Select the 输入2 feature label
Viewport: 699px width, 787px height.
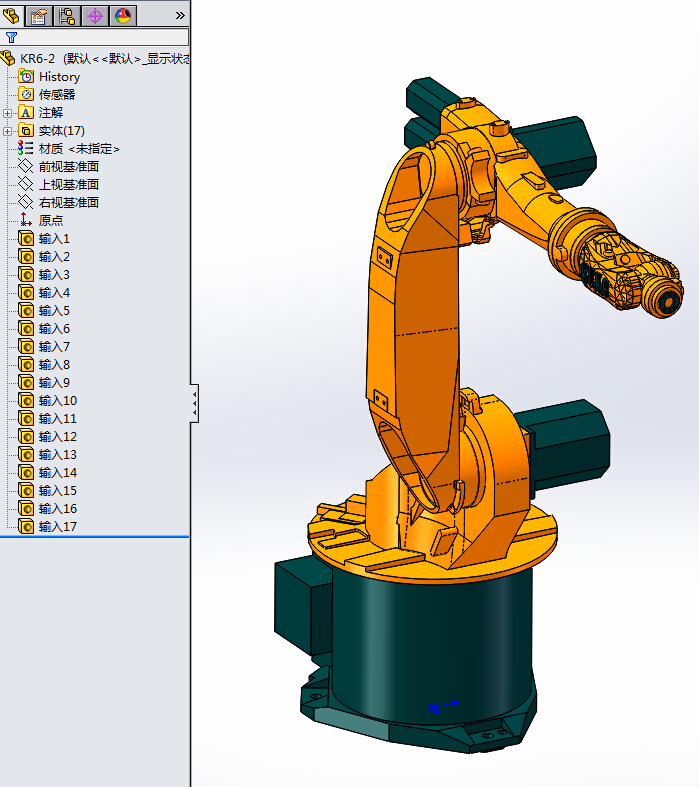pos(54,257)
